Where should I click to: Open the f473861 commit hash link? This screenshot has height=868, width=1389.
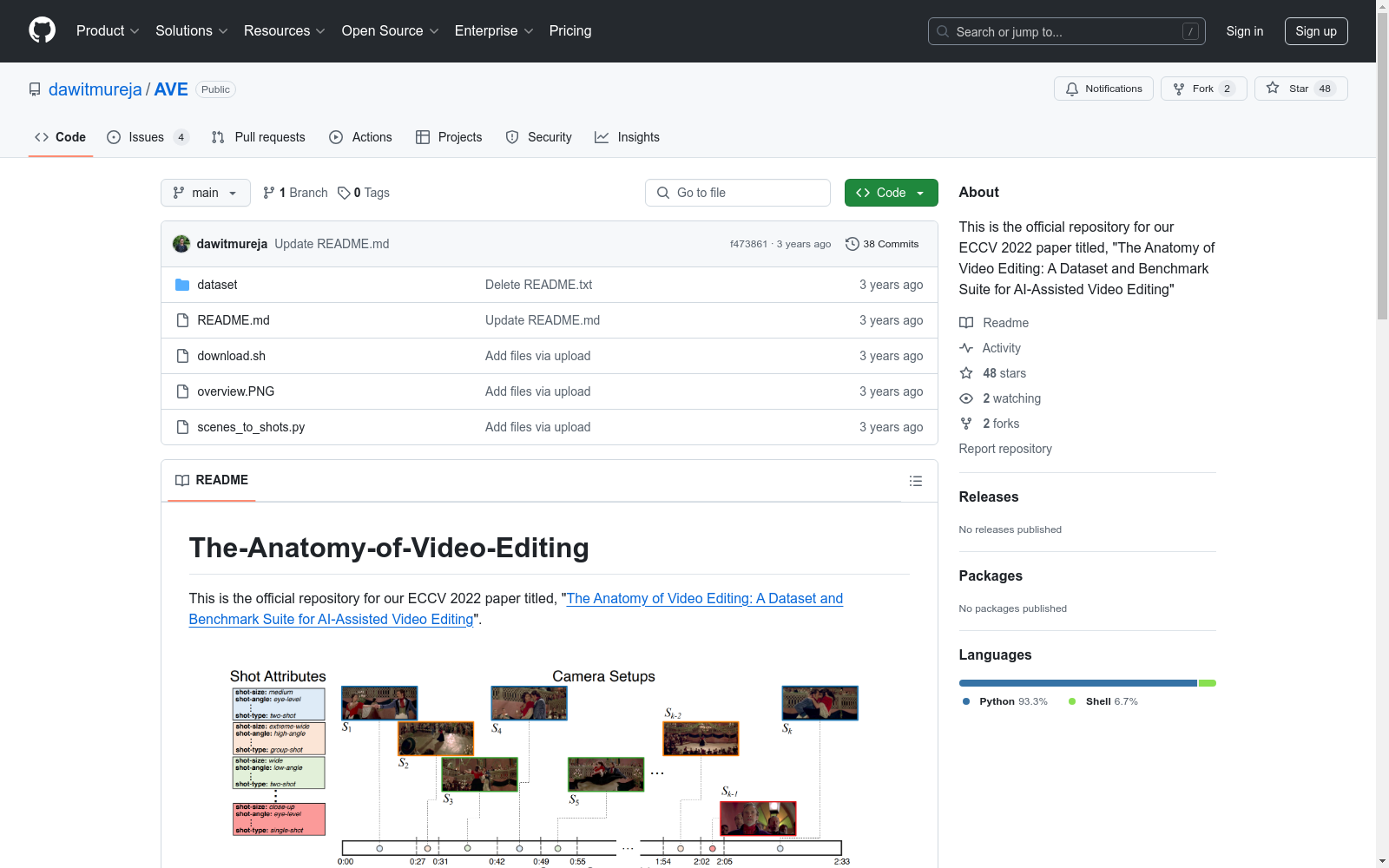pyautogui.click(x=749, y=244)
